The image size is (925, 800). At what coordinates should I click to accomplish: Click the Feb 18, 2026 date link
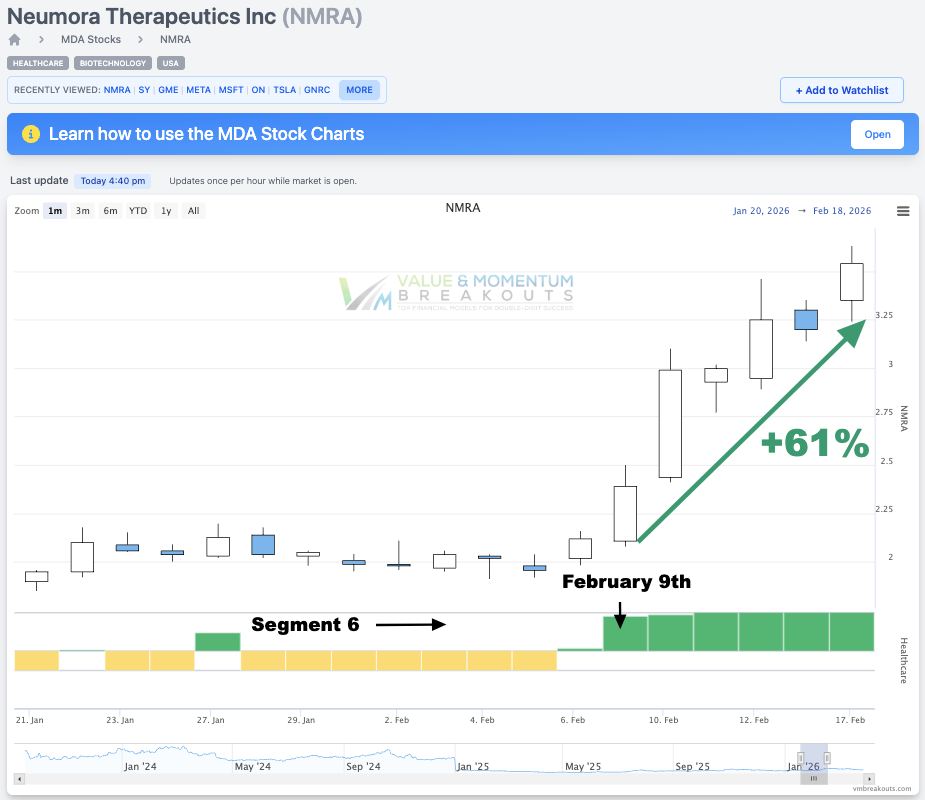[x=841, y=211]
